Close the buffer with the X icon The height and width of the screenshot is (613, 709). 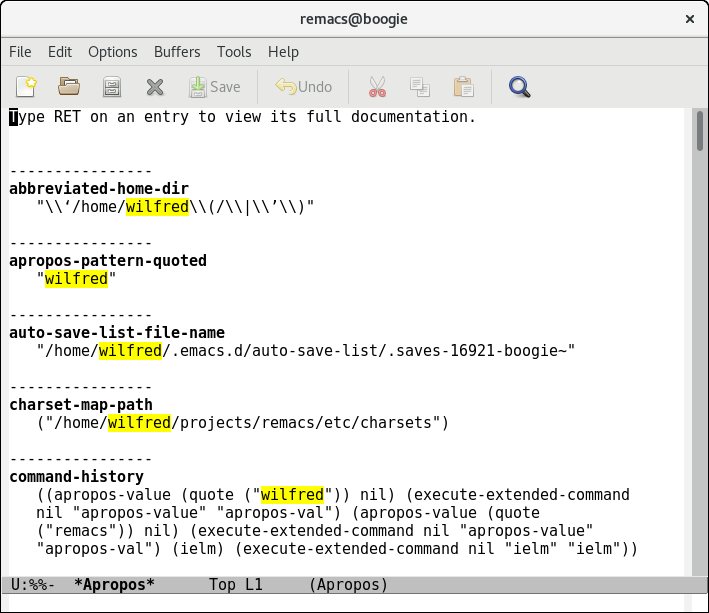(x=155, y=86)
